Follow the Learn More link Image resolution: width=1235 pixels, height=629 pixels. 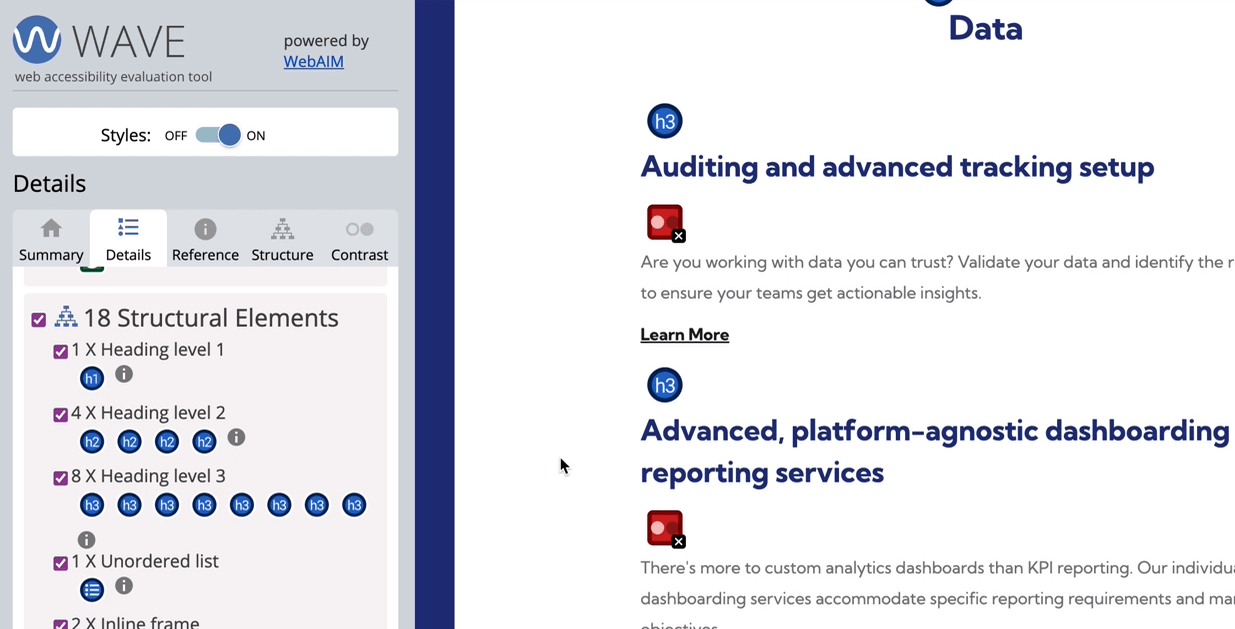coord(685,335)
